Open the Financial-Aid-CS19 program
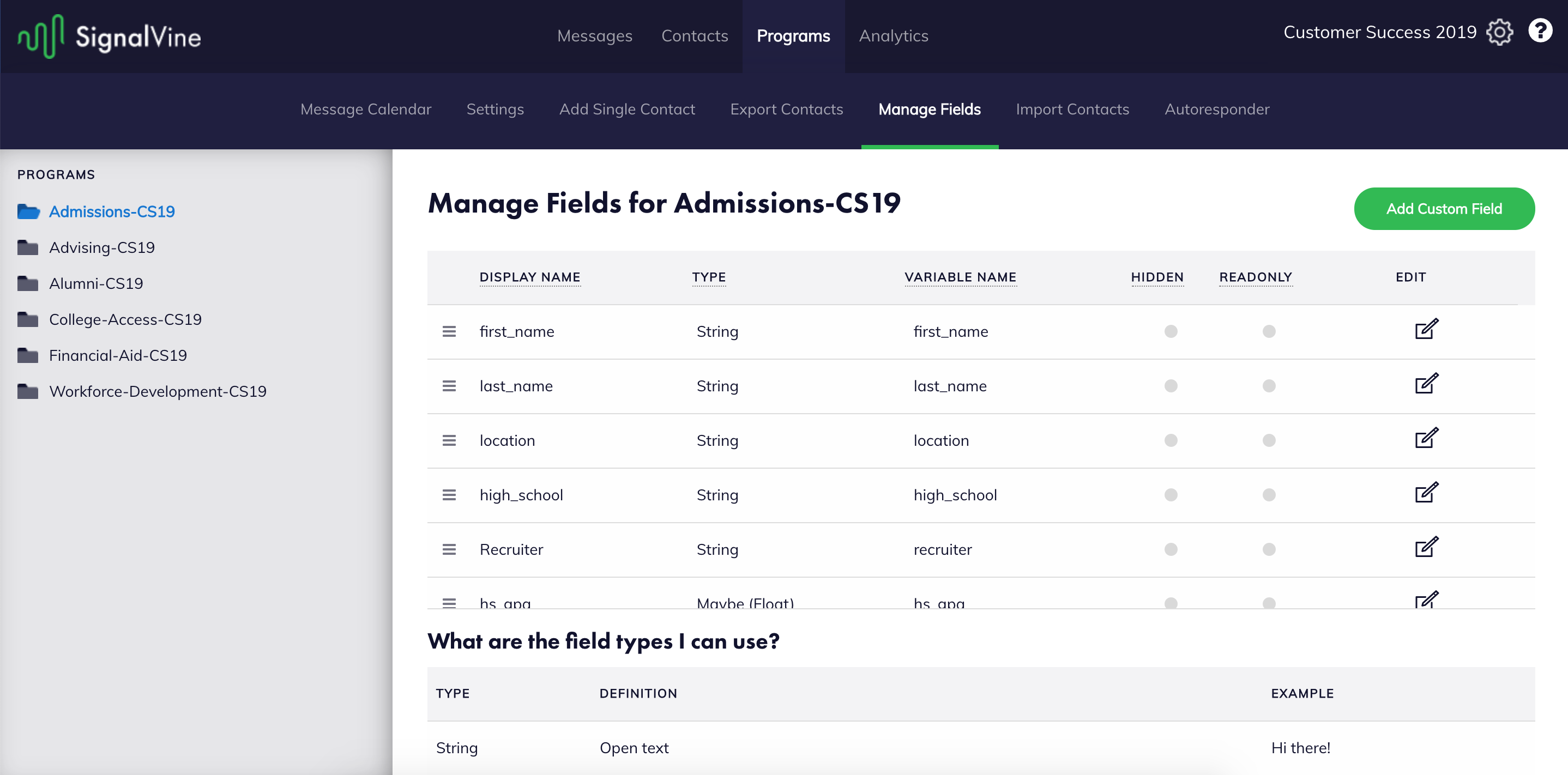Viewport: 1568px width, 775px height. (118, 355)
